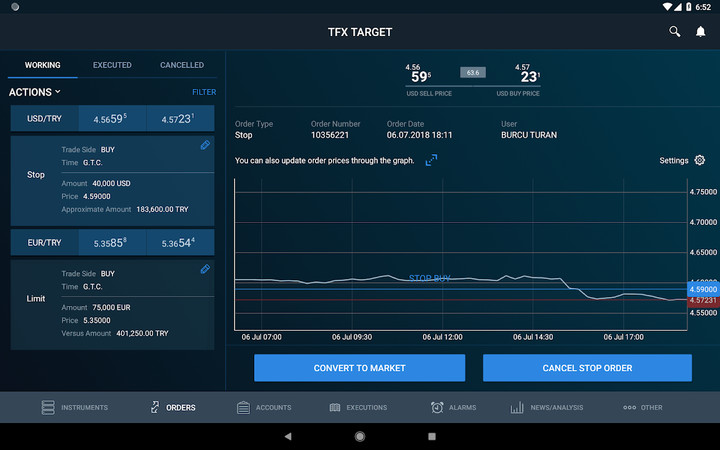This screenshot has width=720, height=450.
Task: Open the search magnifier icon
Action: [x=675, y=31]
